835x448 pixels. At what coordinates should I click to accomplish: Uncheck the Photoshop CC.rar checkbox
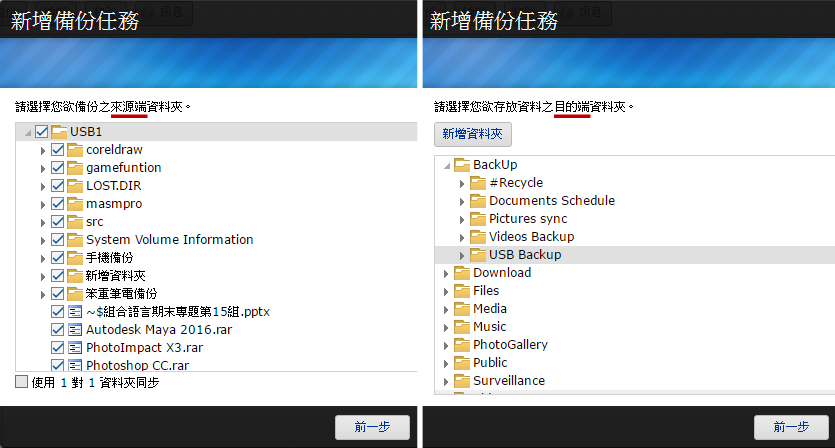click(x=58, y=365)
